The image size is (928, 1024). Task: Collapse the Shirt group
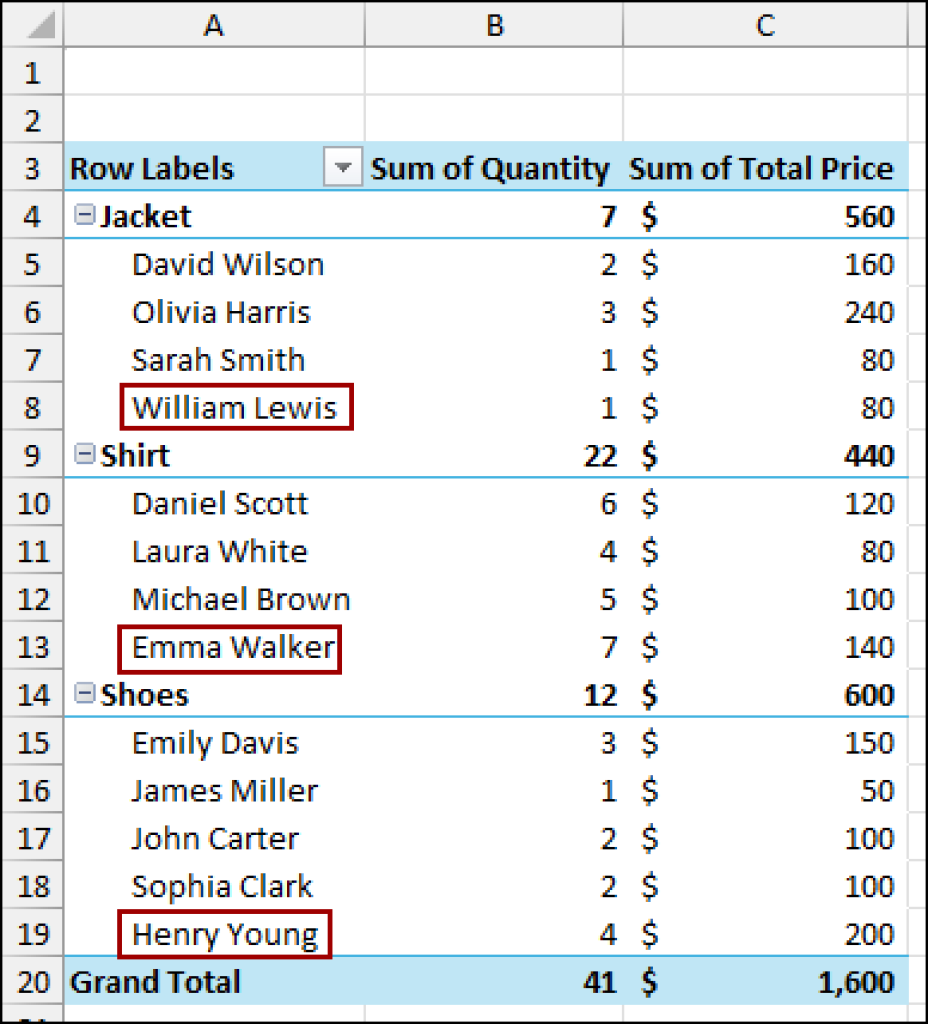click(84, 454)
